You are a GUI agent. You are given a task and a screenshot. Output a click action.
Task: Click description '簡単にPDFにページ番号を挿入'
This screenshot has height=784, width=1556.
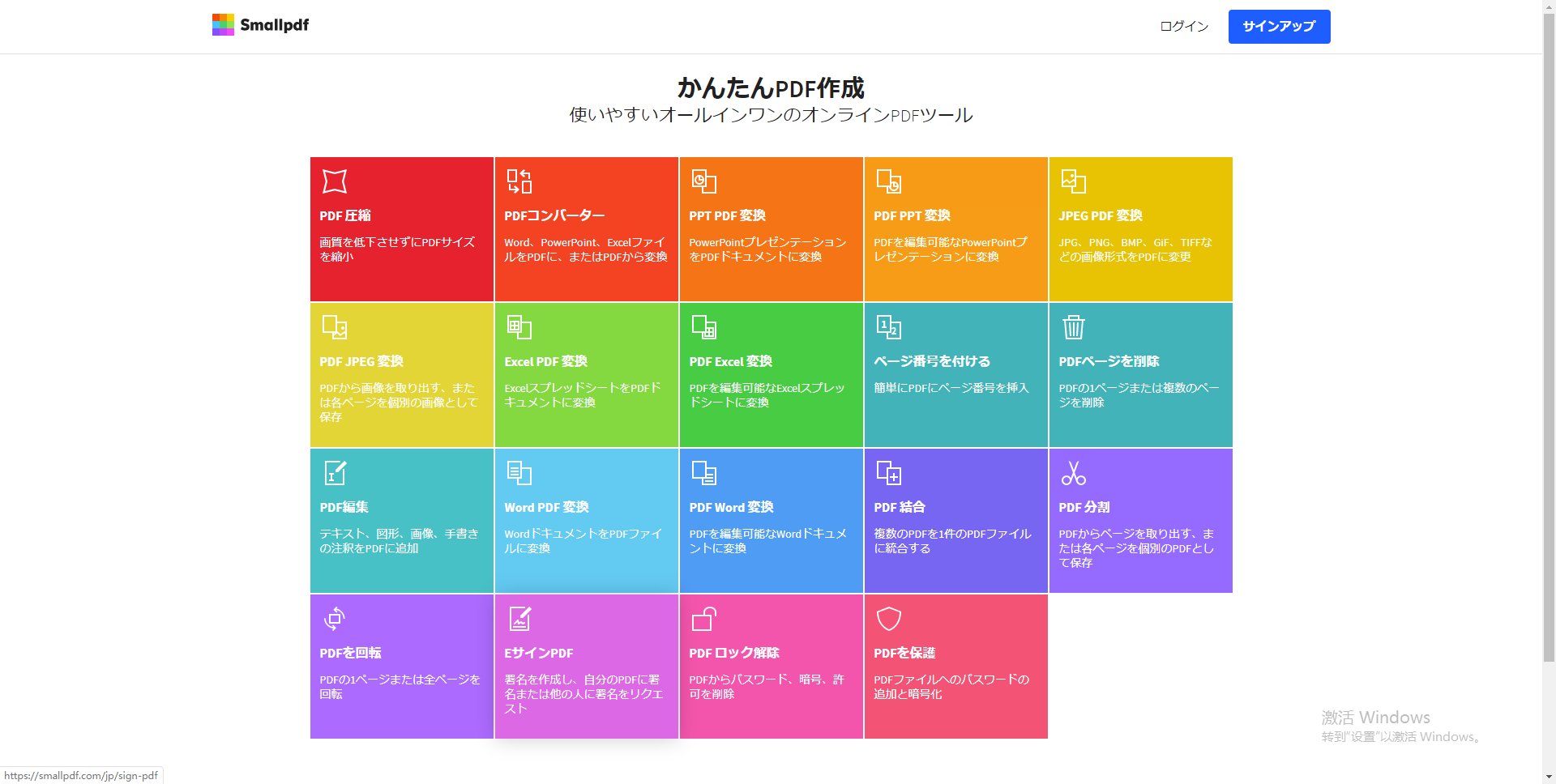951,388
